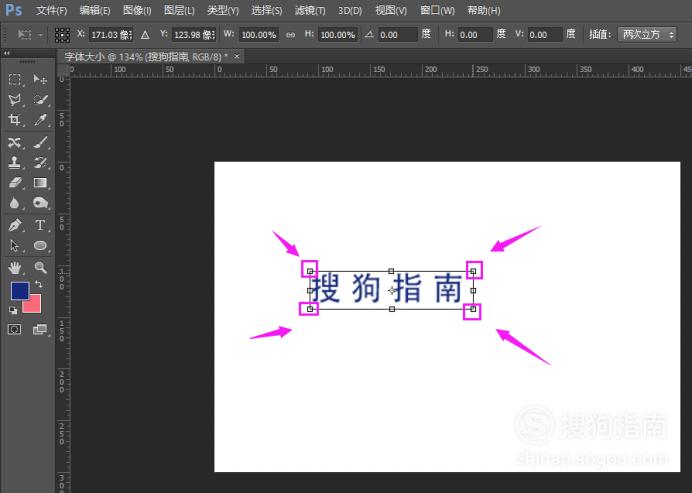Toggle relative positioning triangle button

point(145,35)
